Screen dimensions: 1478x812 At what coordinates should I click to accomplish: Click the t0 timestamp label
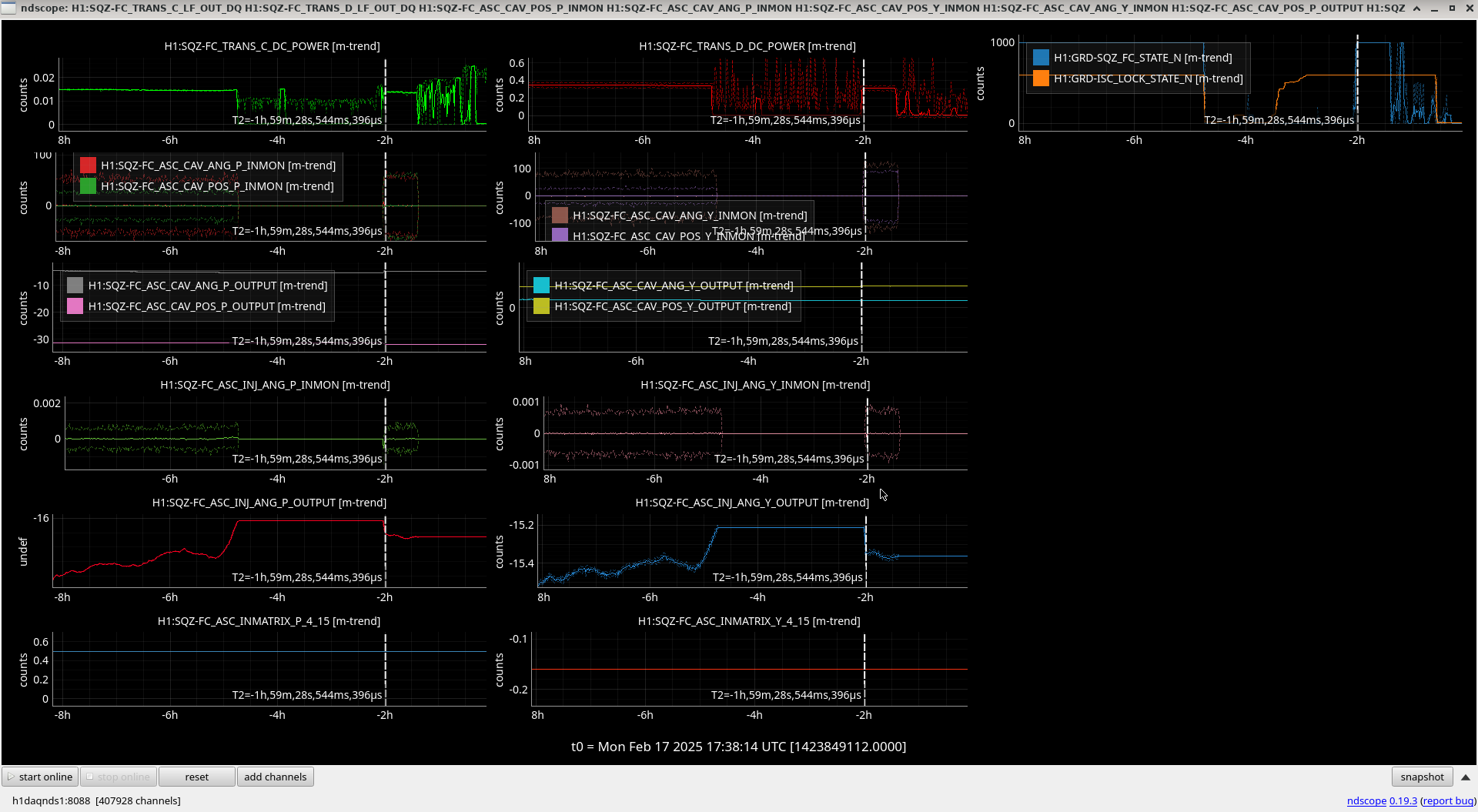tap(738, 747)
